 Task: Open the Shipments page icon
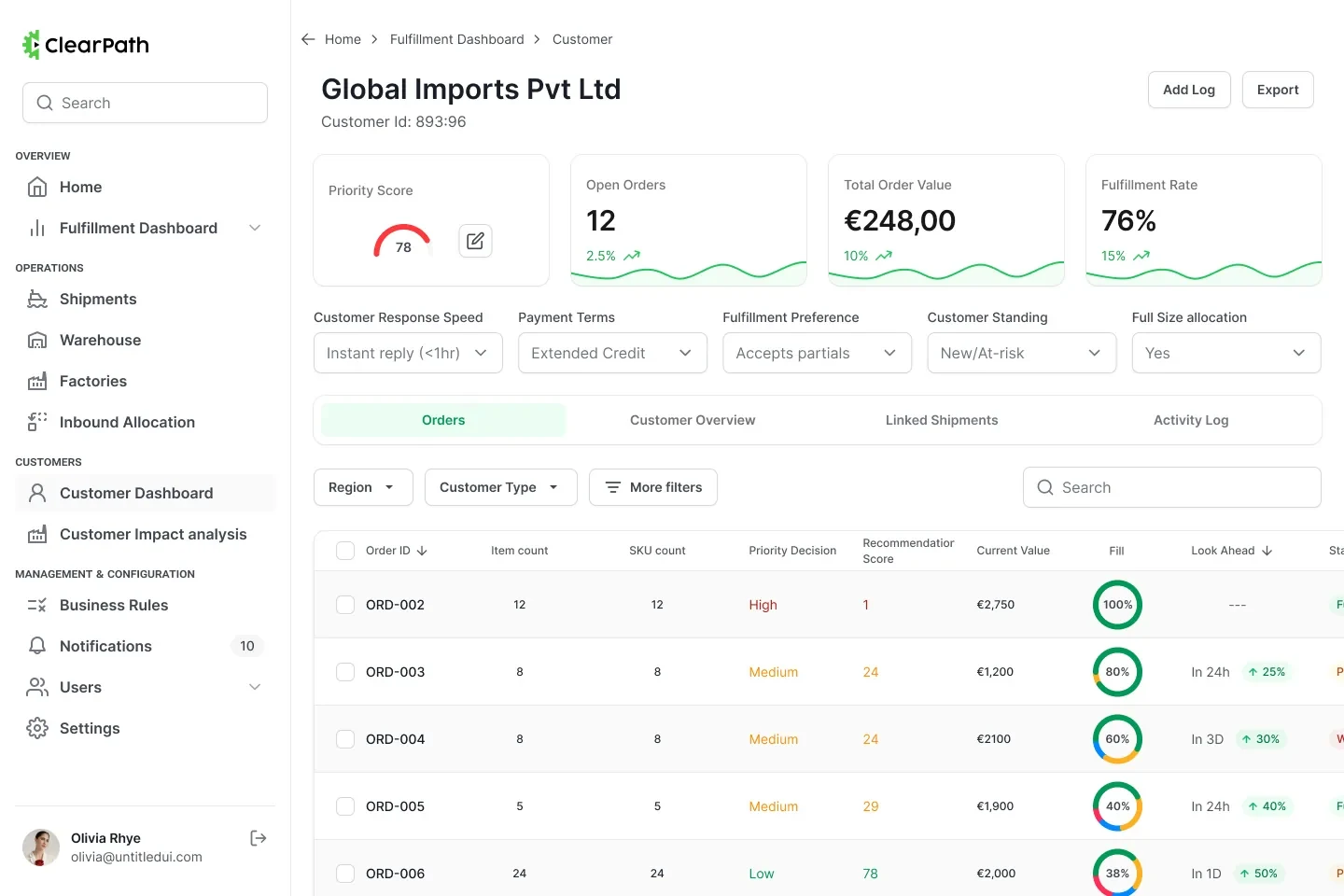pyautogui.click(x=37, y=299)
